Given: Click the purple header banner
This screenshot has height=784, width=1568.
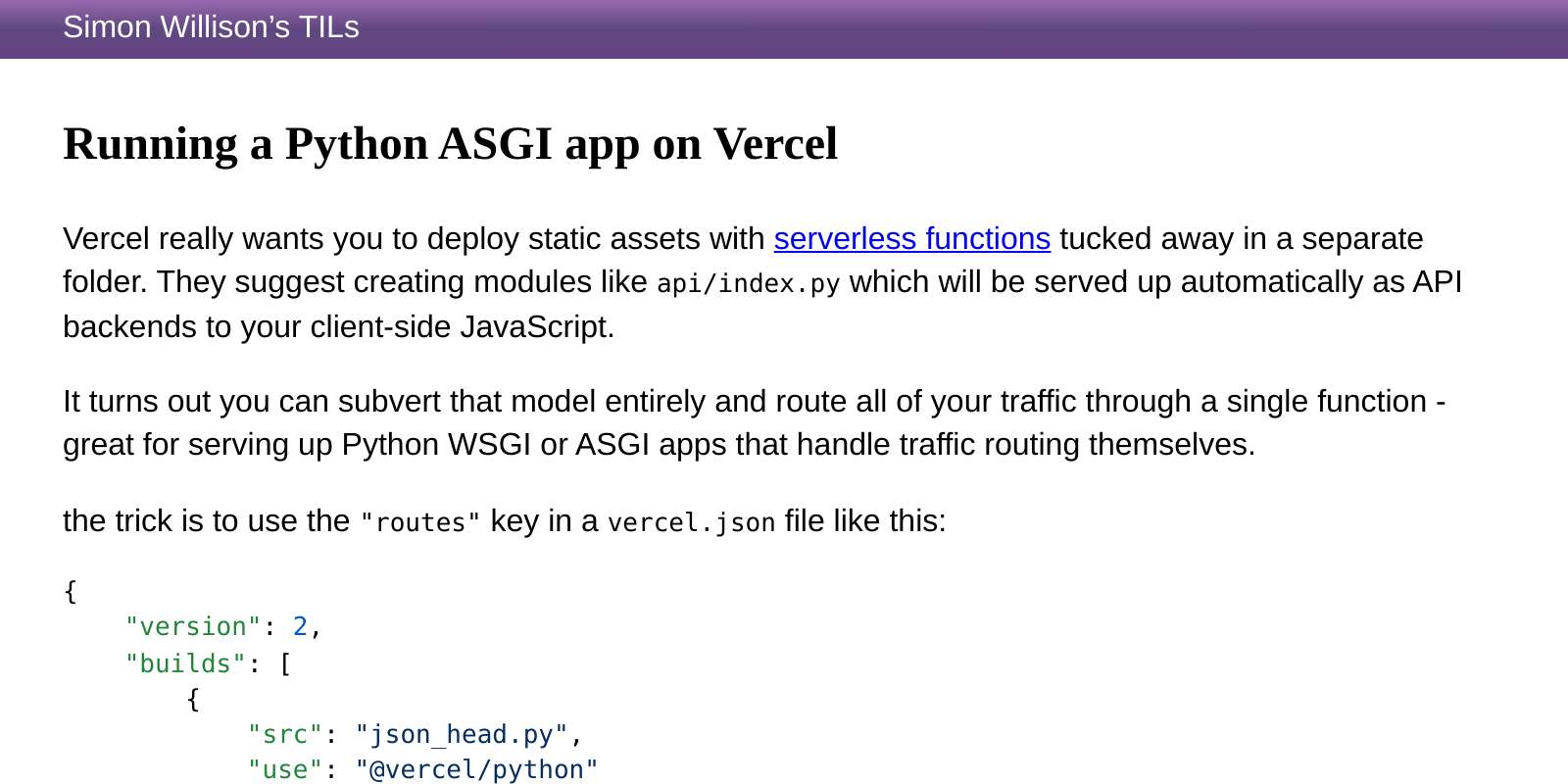Looking at the screenshot, I should [784, 29].
